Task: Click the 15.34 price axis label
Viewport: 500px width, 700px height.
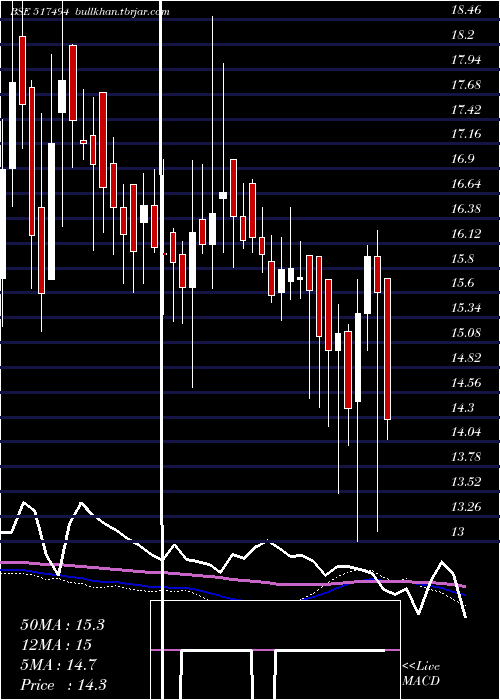Action: coord(467,308)
